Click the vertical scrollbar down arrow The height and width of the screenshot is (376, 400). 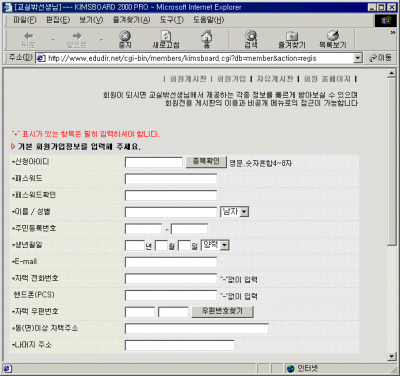[x=392, y=356]
